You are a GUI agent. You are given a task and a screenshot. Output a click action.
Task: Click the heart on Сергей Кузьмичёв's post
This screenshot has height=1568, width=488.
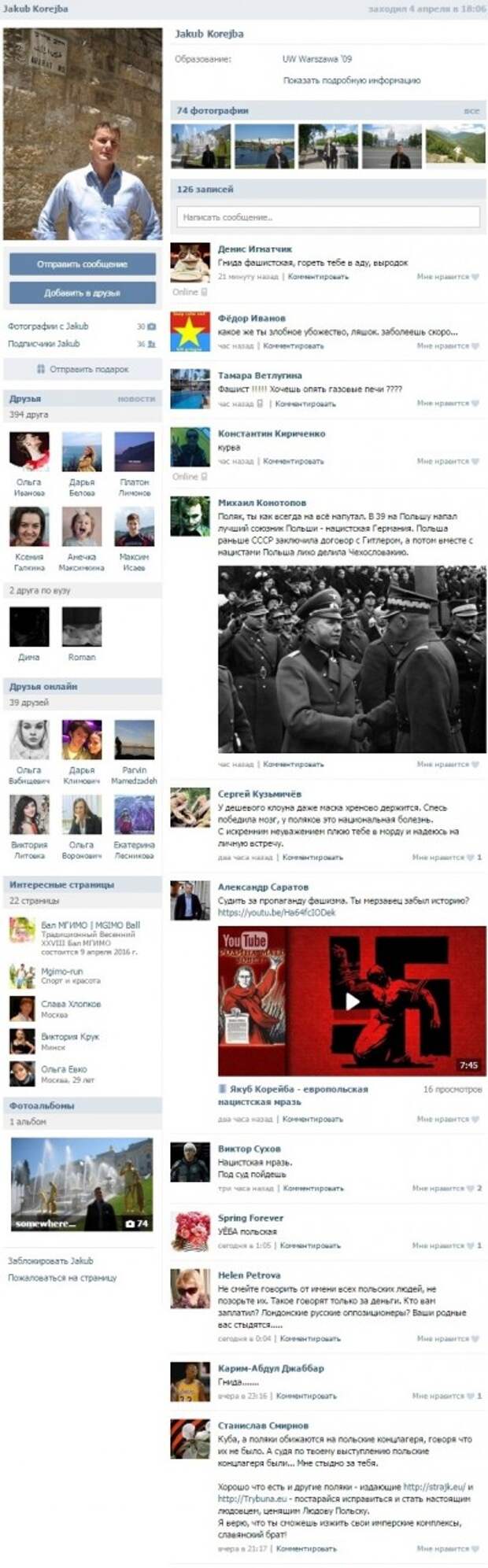point(470,857)
